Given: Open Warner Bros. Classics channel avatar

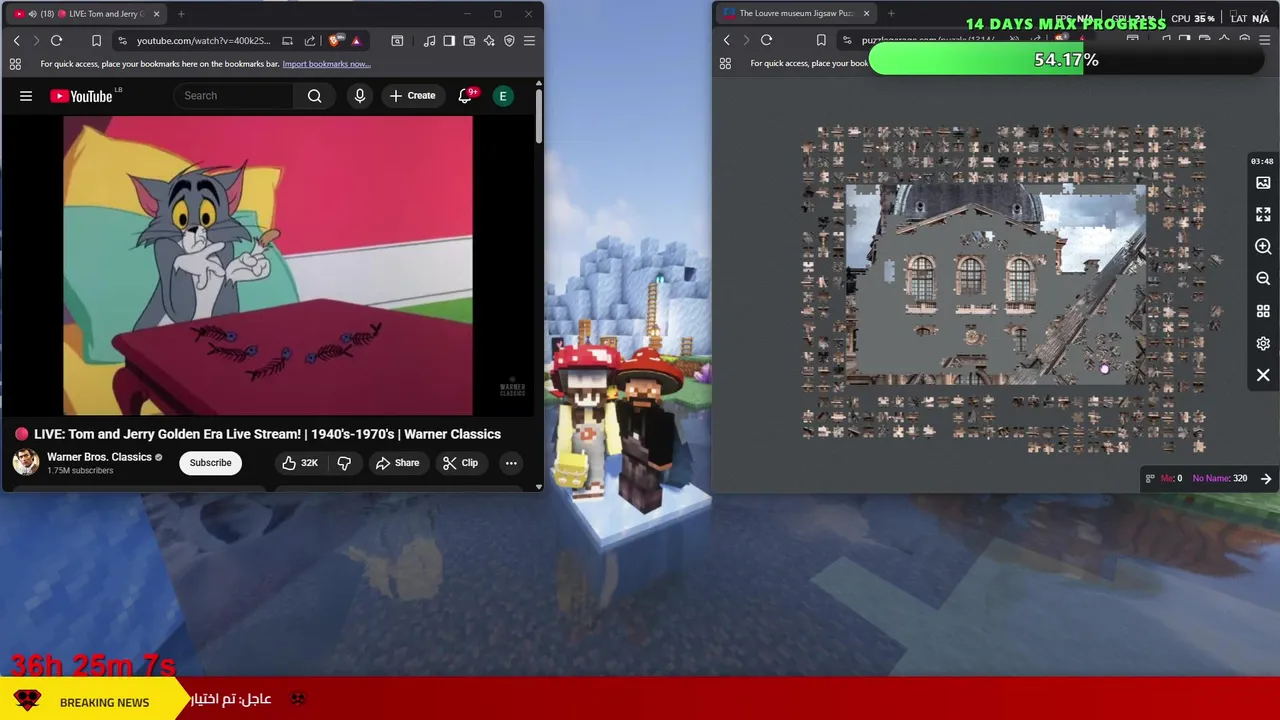Looking at the screenshot, I should pyautogui.click(x=25, y=462).
